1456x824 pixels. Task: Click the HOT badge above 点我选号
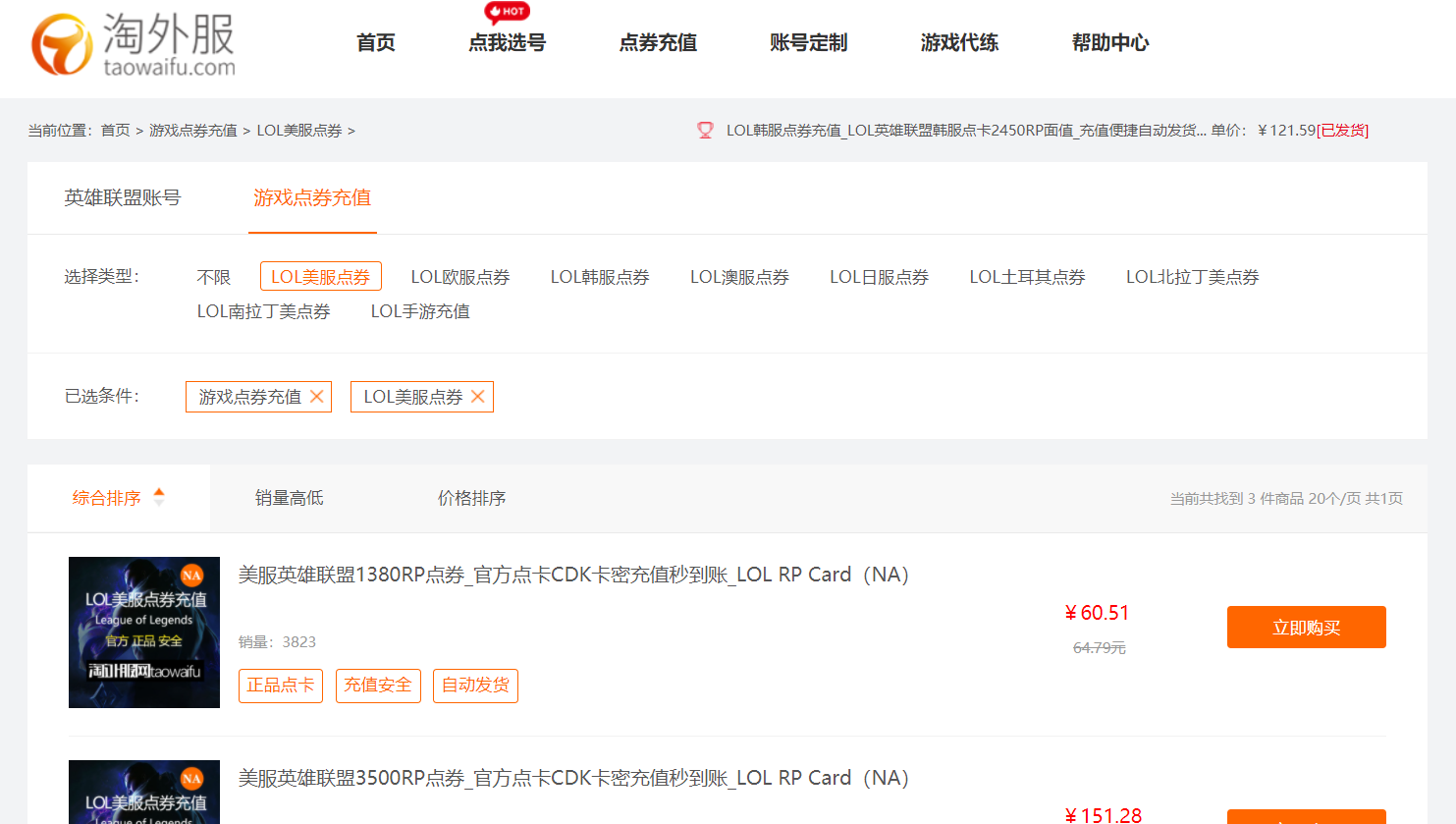pos(507,12)
